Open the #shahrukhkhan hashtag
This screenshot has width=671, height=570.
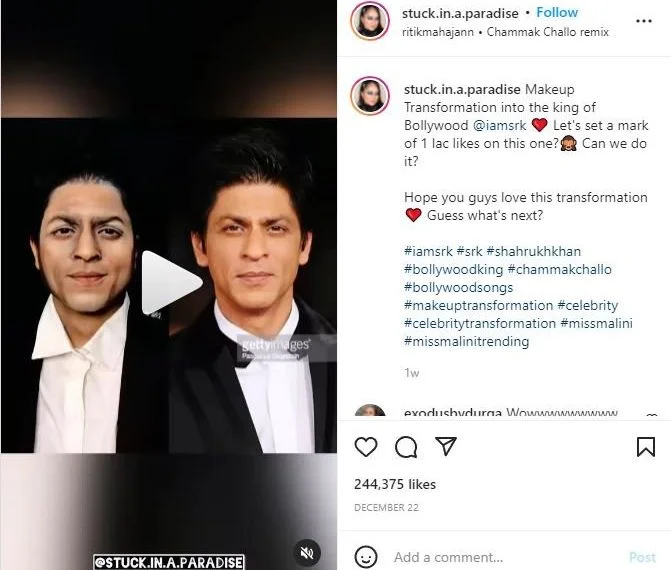(x=534, y=251)
